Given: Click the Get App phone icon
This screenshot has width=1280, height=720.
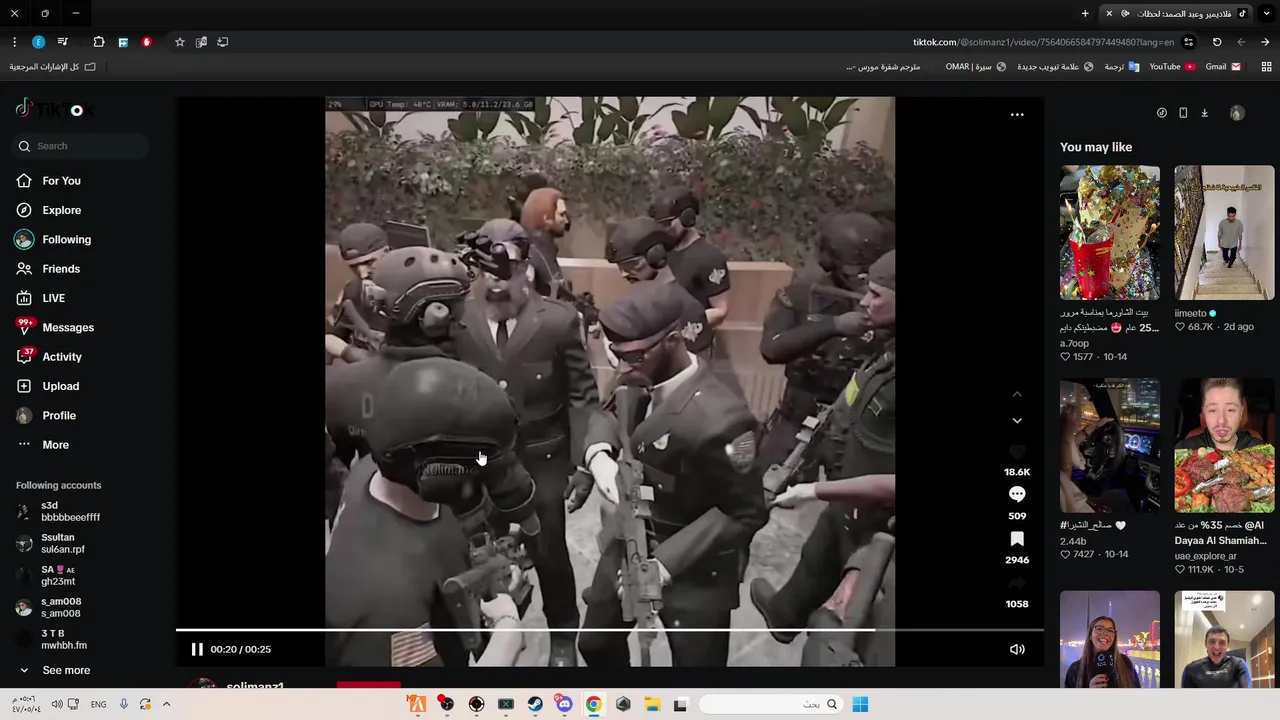Looking at the screenshot, I should 1183,113.
